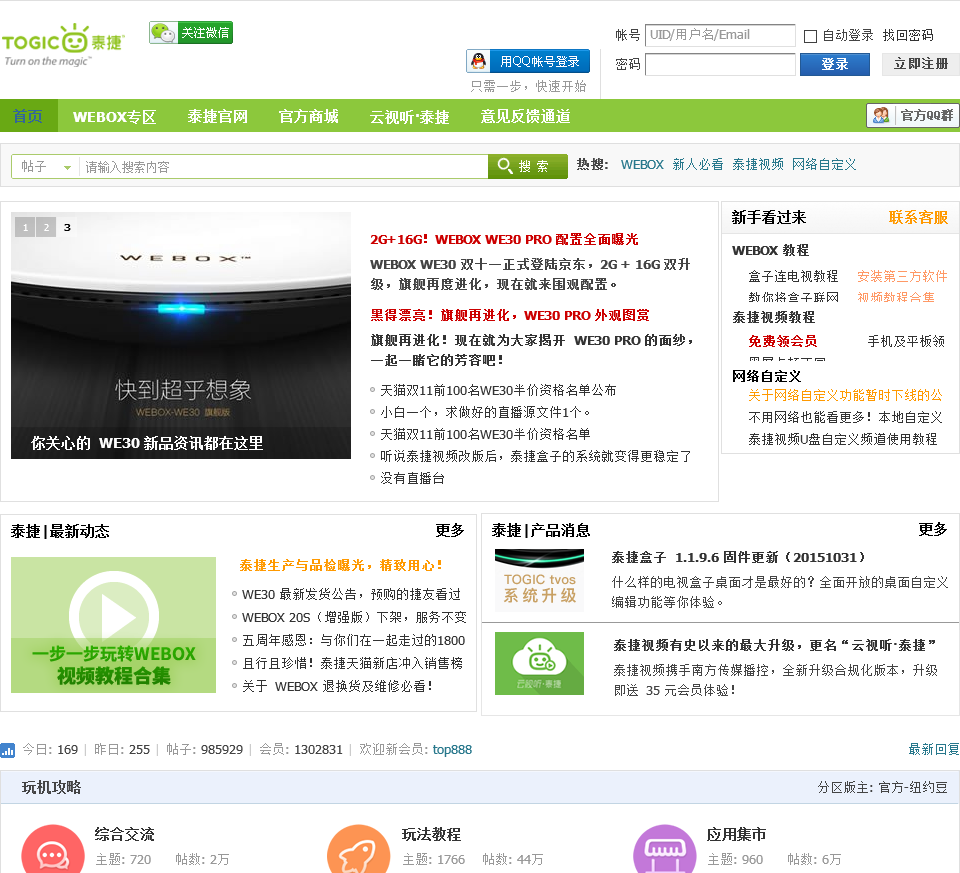
Task: Focus the 帐号 username input field
Action: pyautogui.click(x=720, y=35)
